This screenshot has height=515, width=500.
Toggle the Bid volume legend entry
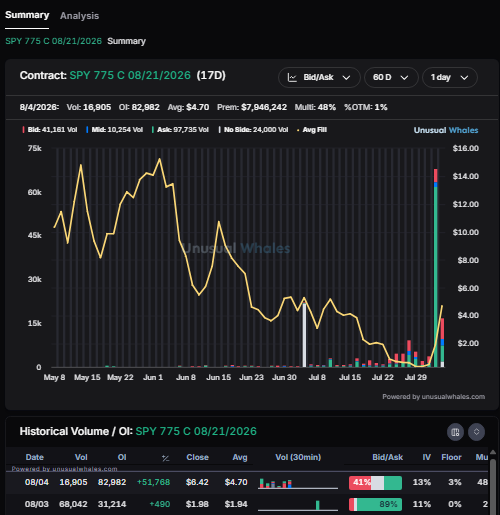click(50, 130)
